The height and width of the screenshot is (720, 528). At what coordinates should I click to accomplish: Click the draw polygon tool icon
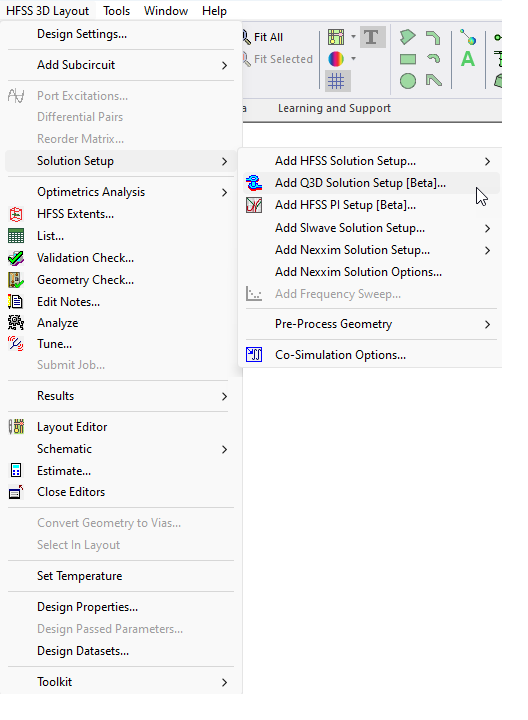(408, 37)
